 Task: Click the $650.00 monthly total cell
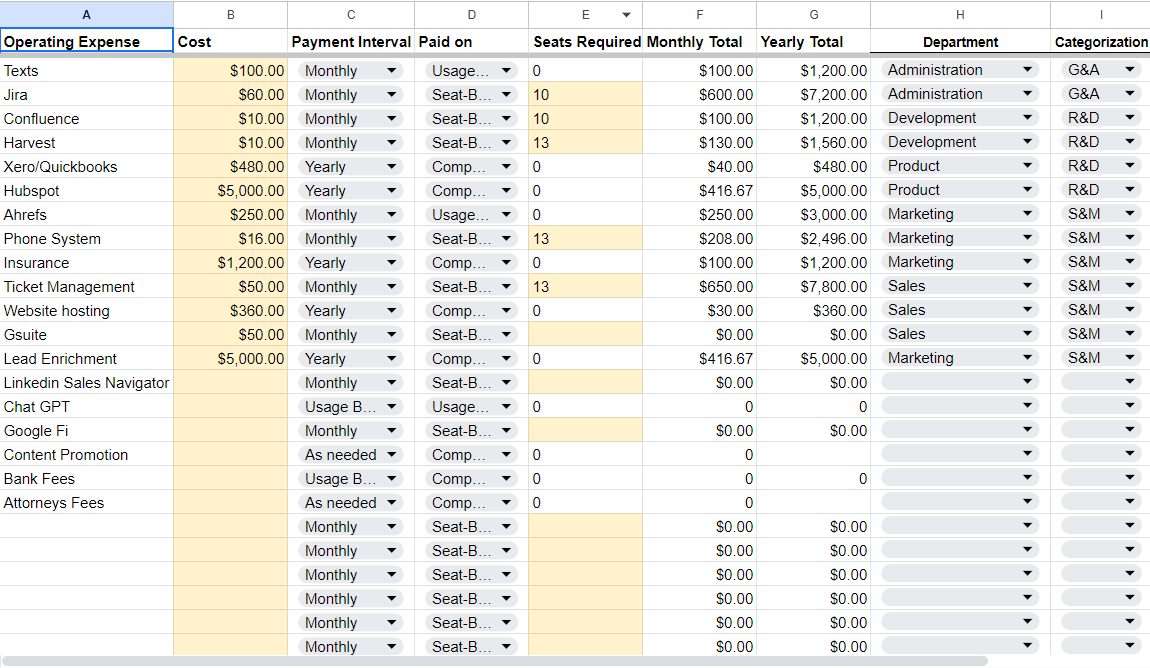pos(700,287)
